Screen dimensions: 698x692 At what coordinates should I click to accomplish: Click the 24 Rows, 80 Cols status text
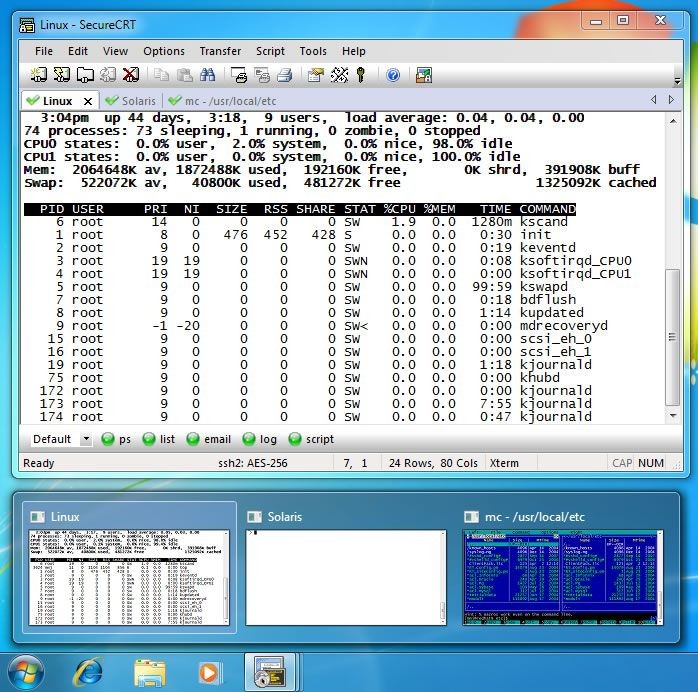point(433,463)
